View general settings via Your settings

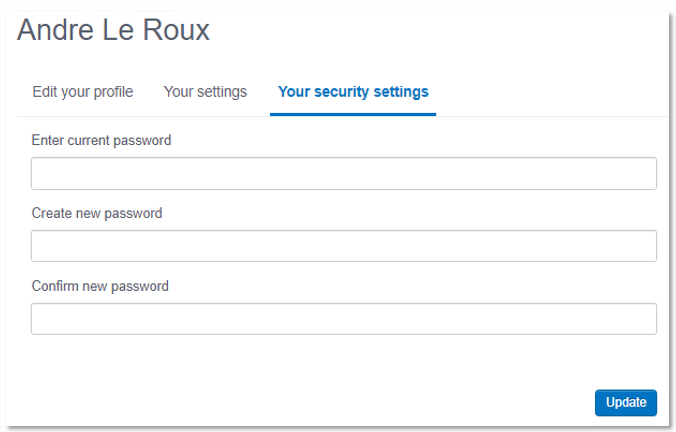[205, 92]
